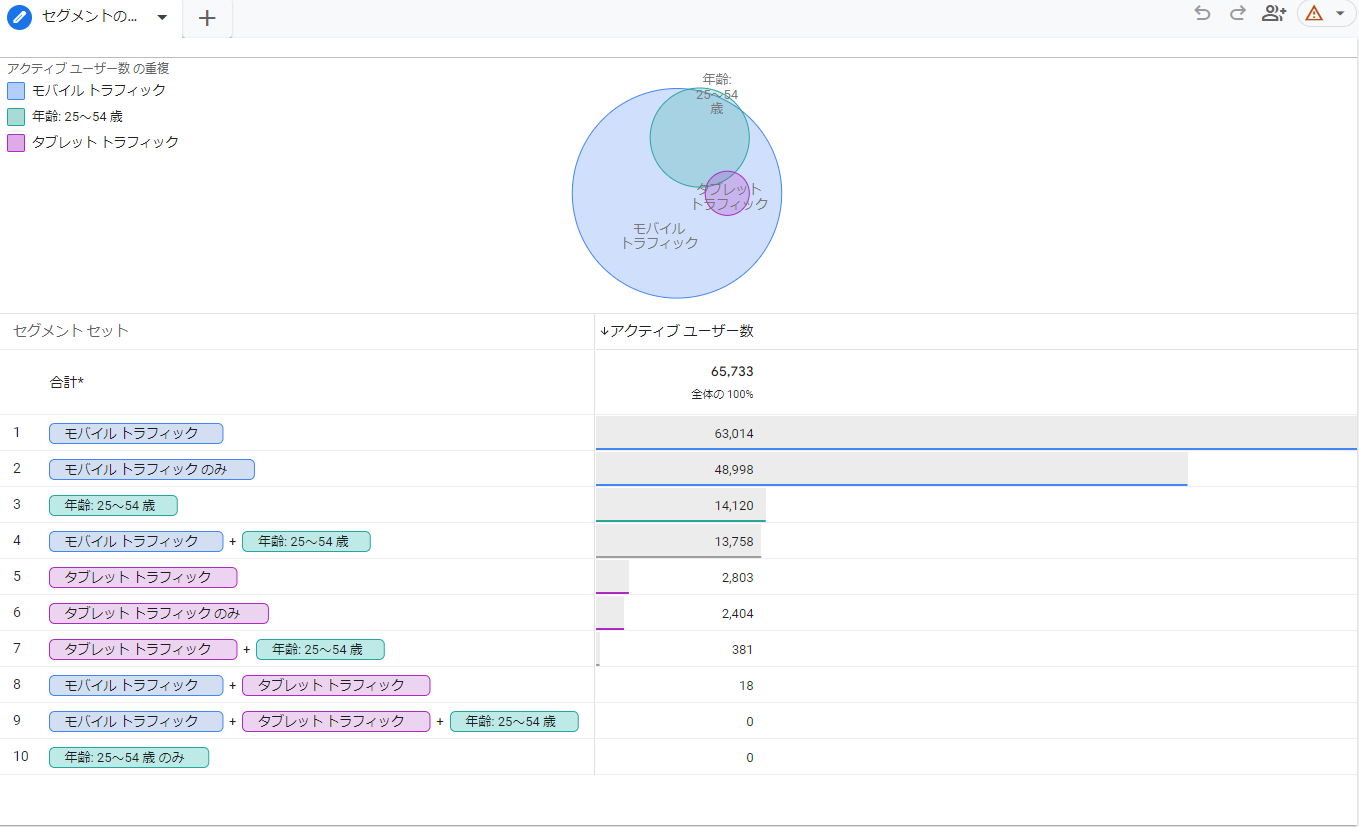Viewport: 1359px width, 827px height.
Task: Click the purple タブレット トラフィック legend swatch
Action: coord(16,143)
